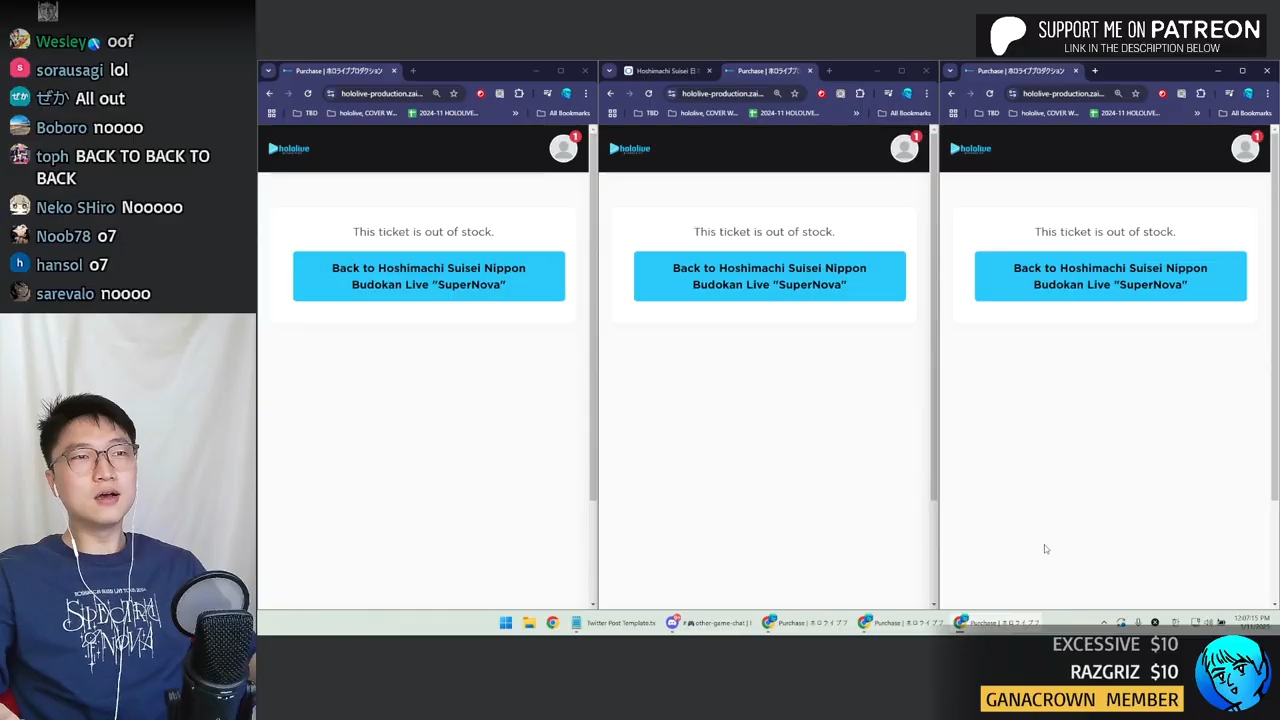Click the hololive logo in the left window
1280x720 pixels.
coord(289,148)
